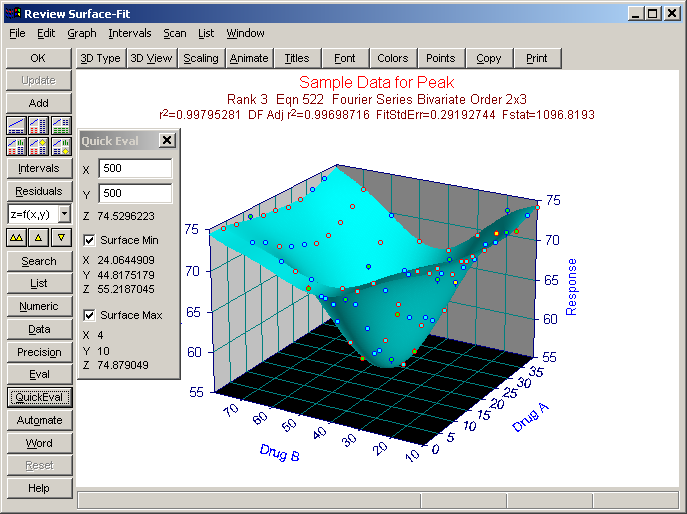Open the Scan menu

click(x=175, y=33)
